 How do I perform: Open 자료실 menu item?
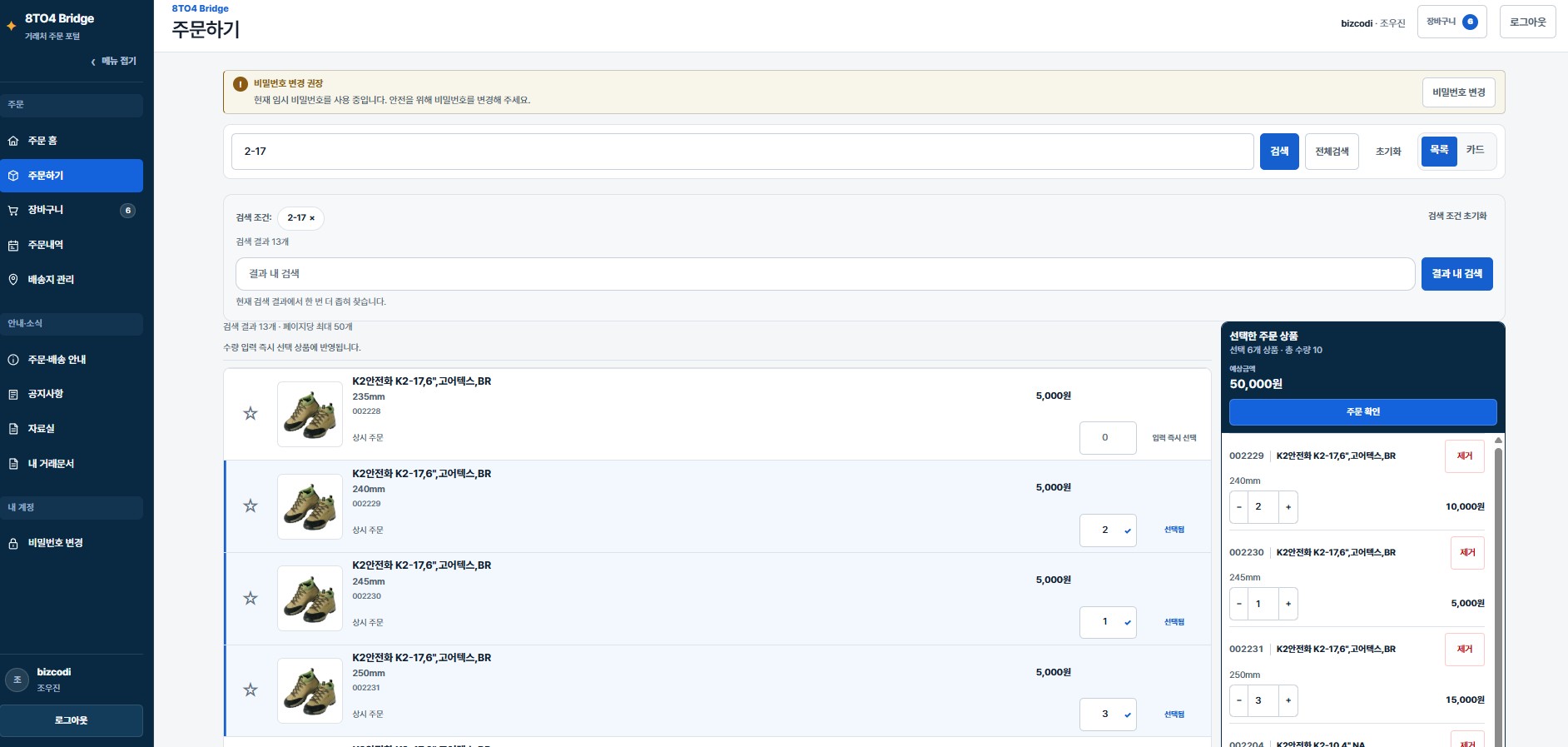[72, 429]
